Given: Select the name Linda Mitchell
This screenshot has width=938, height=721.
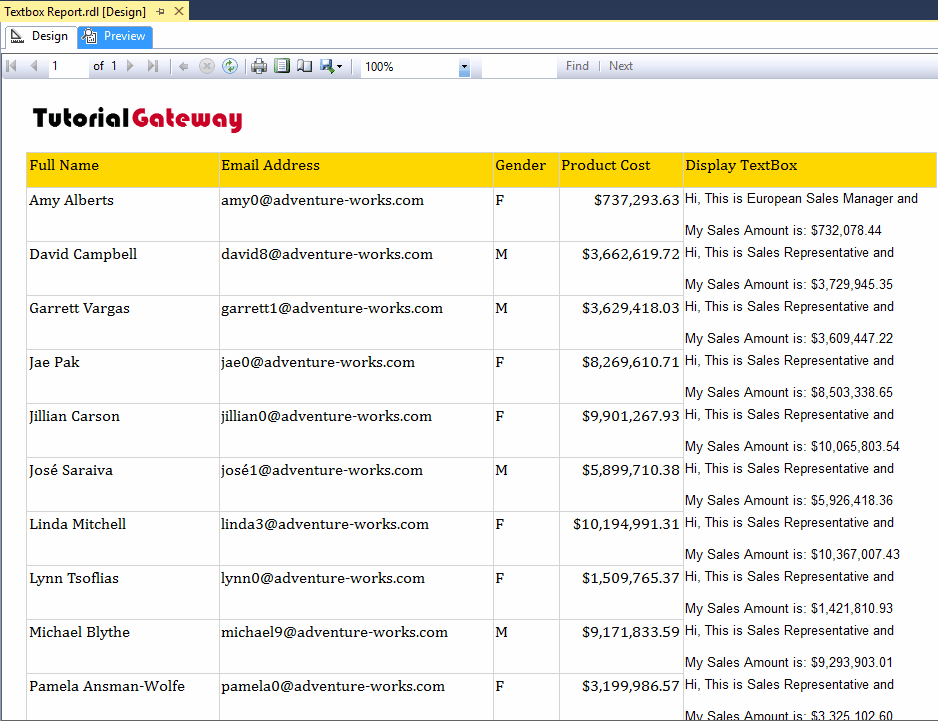Looking at the screenshot, I should point(78,524).
